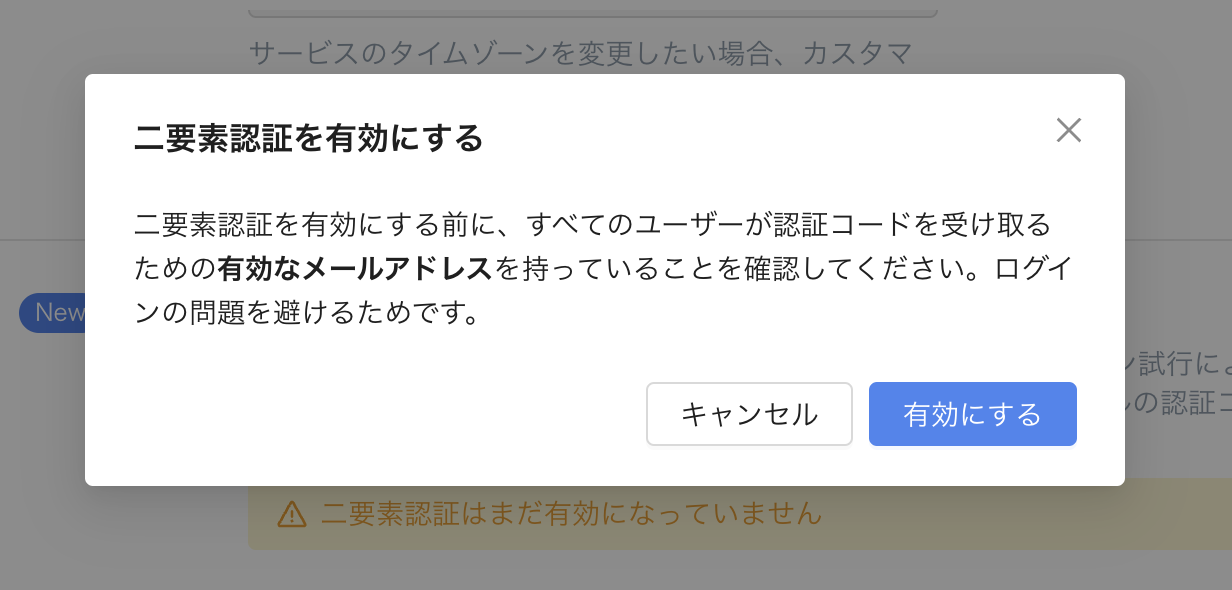Click the bold 有効なメールアドレス text
The image size is (1232, 590).
pyautogui.click(x=355, y=269)
